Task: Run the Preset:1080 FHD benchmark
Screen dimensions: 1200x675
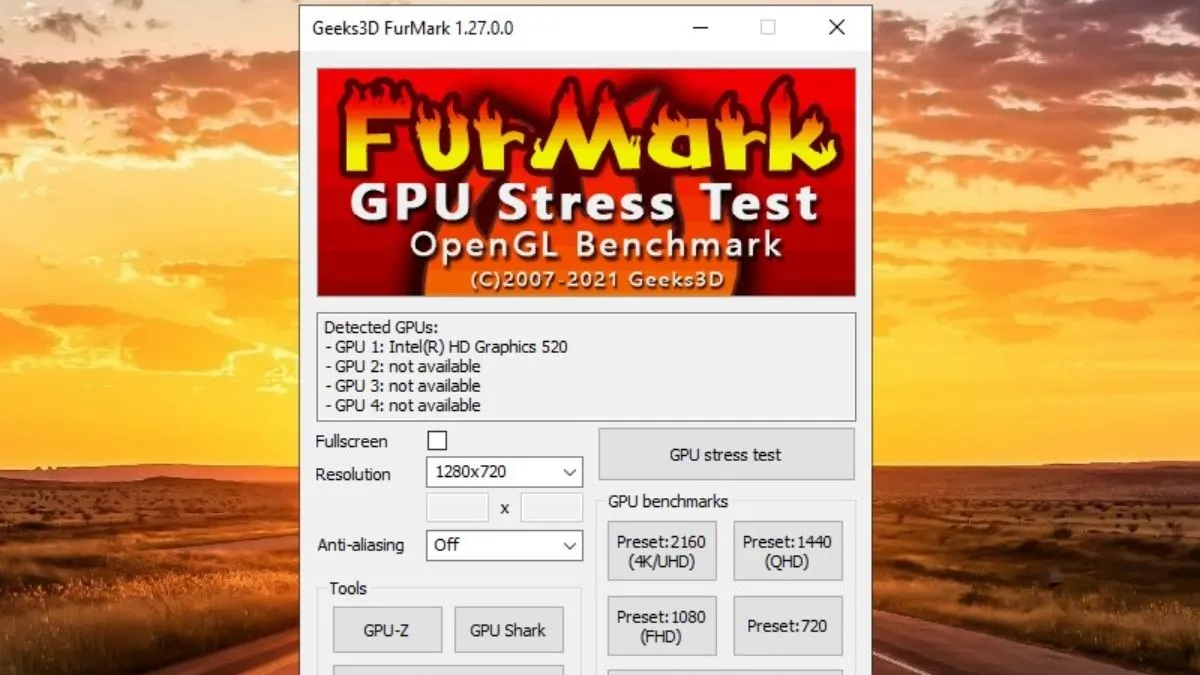Action: tap(661, 626)
